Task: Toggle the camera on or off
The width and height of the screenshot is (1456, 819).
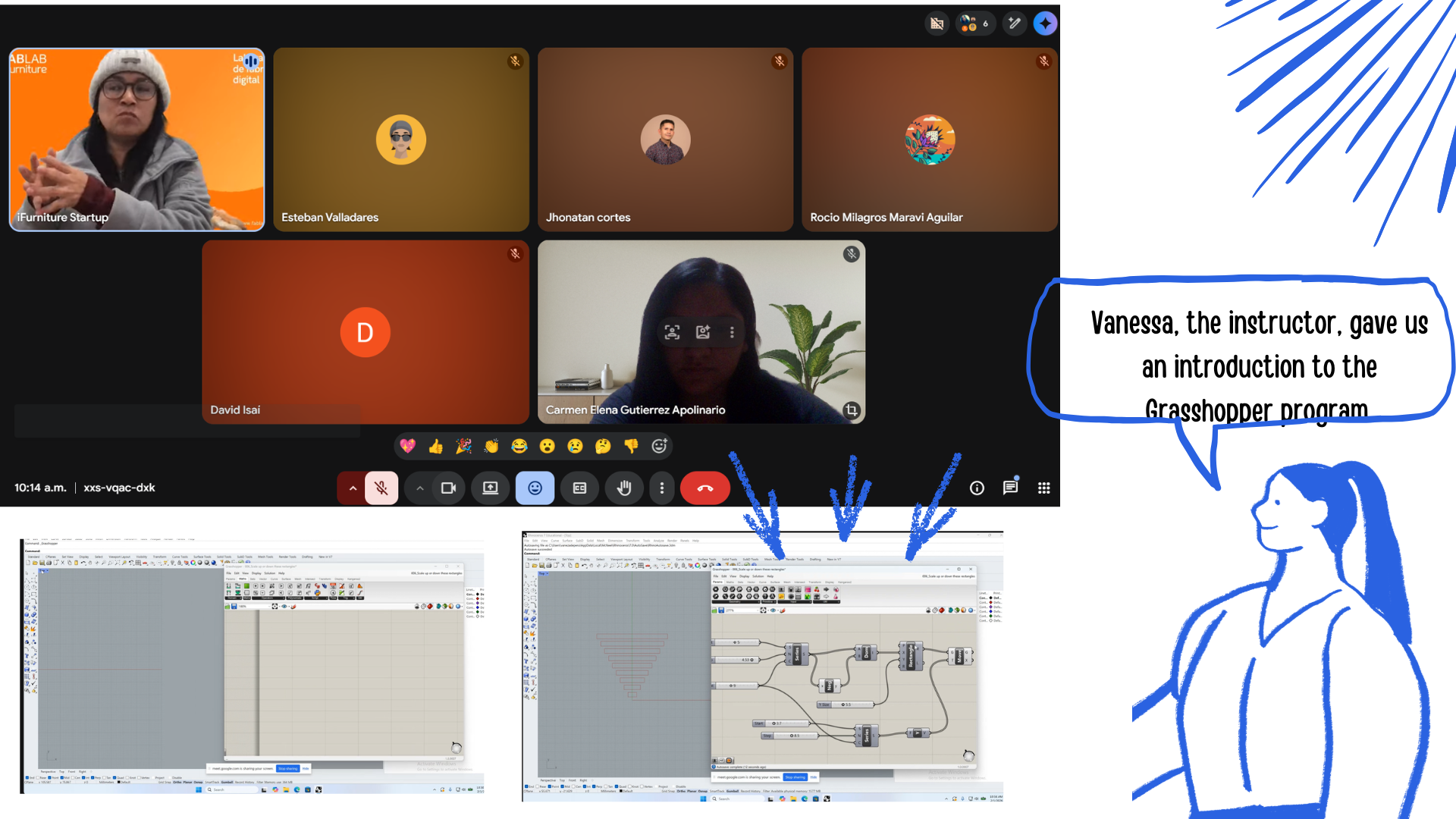Action: [448, 488]
